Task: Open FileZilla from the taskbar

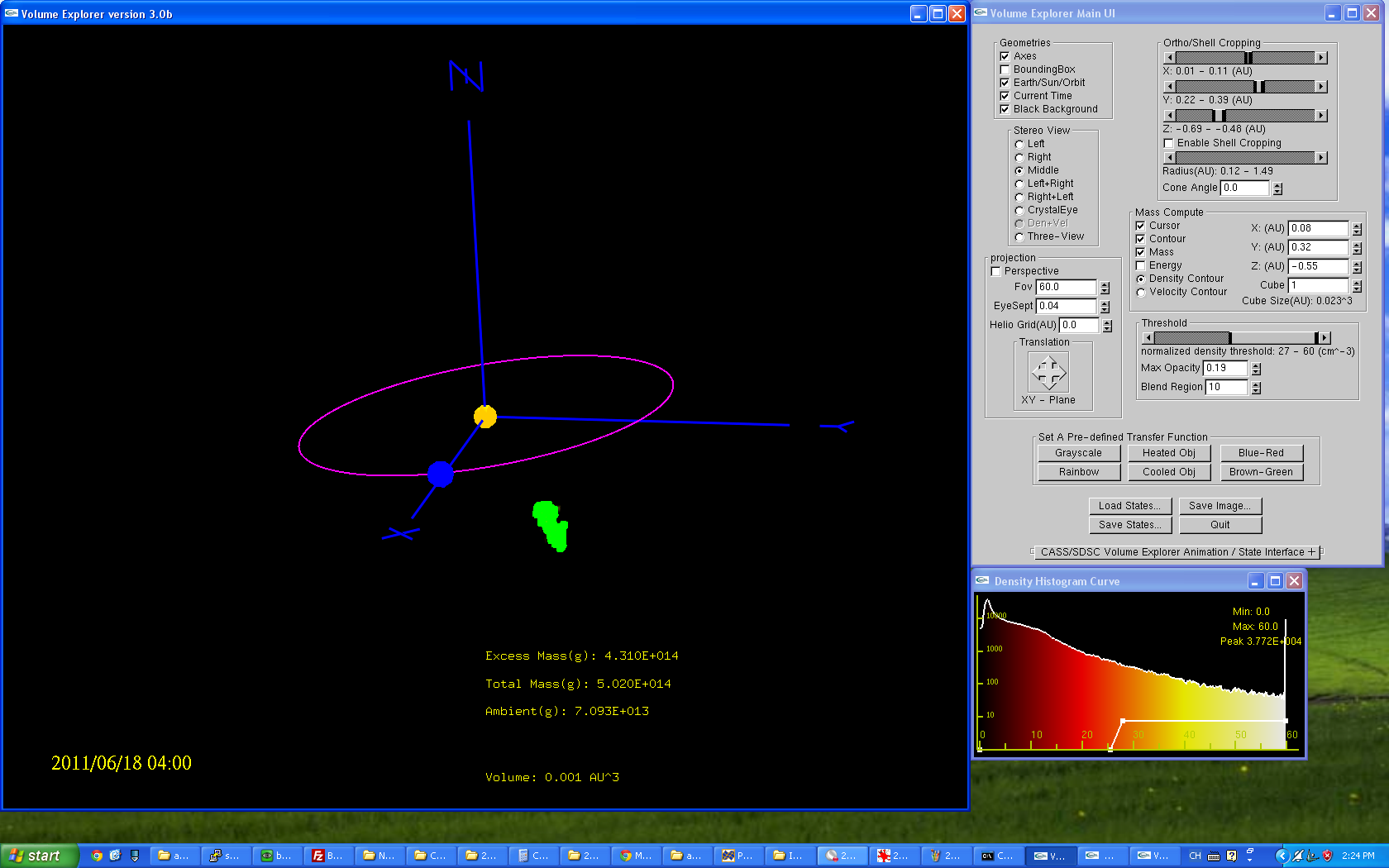Action: (x=327, y=856)
